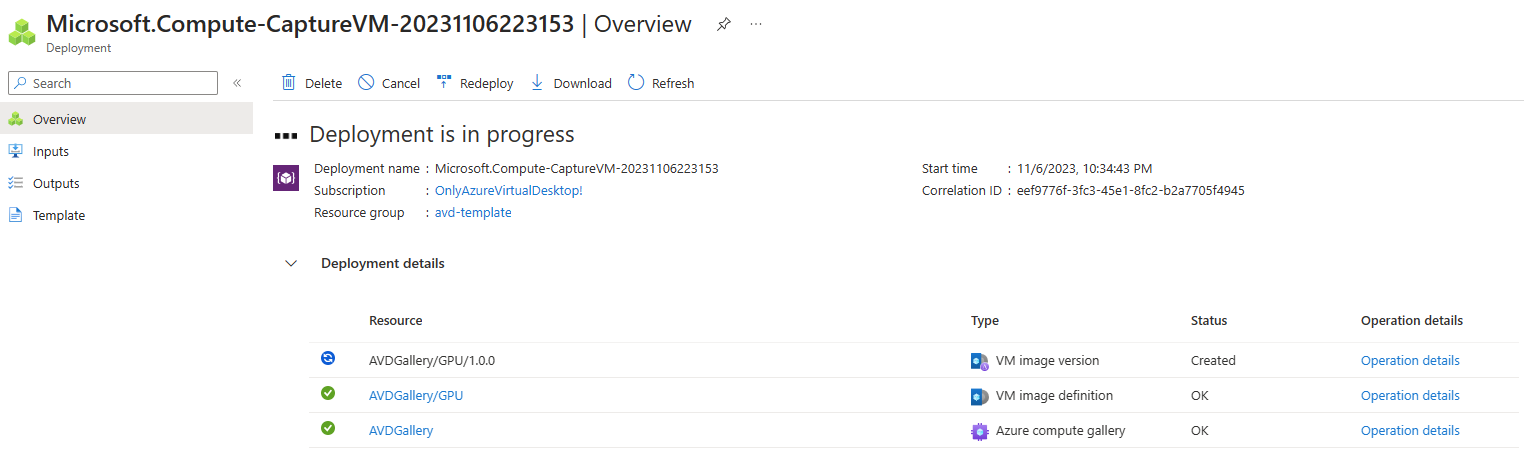Viewport: 1524px width, 473px height.
Task: Click the VM image definition type icon
Action: click(x=980, y=396)
